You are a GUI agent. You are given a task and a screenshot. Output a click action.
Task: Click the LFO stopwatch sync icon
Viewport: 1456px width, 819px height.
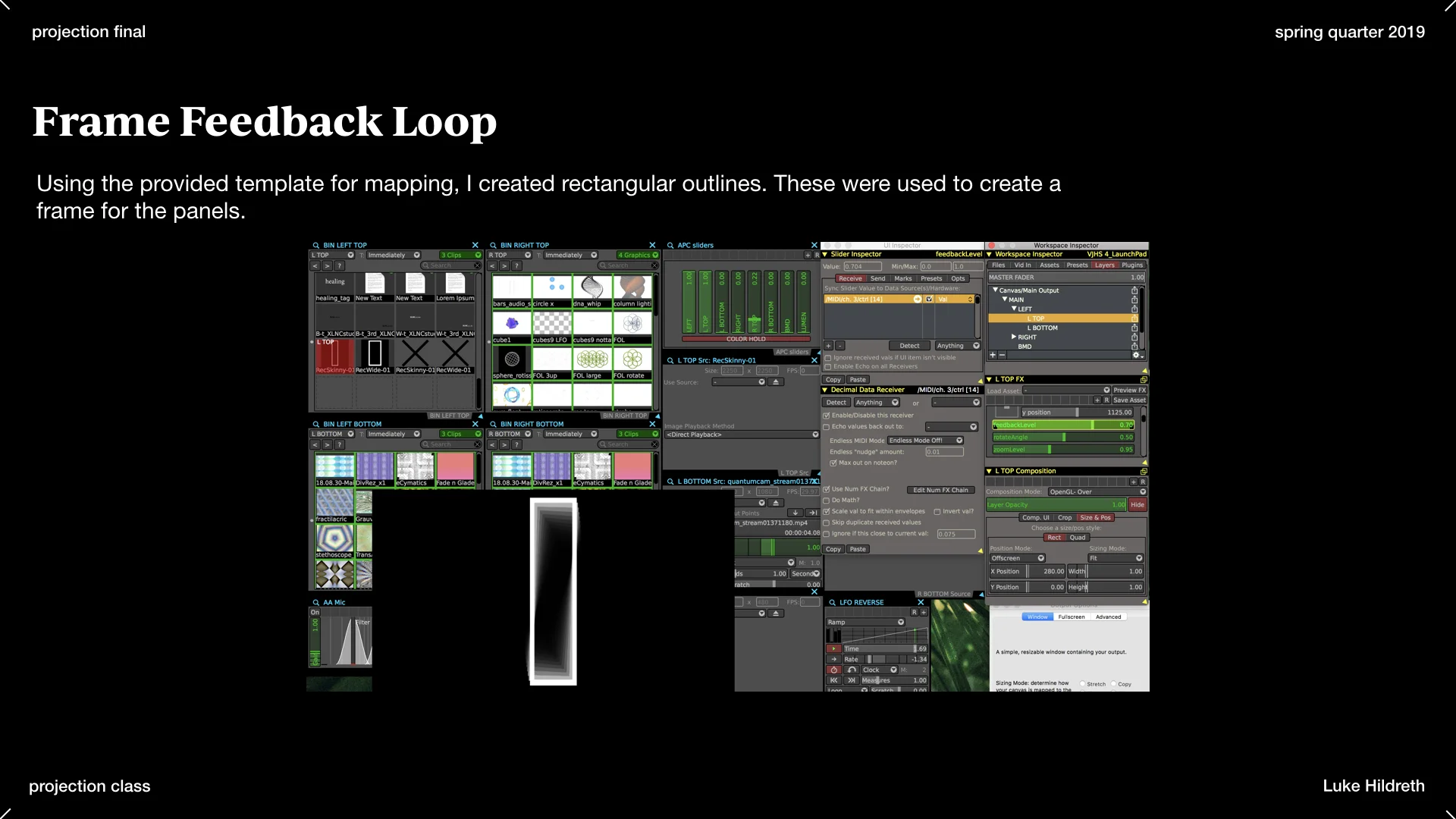[x=833, y=670]
